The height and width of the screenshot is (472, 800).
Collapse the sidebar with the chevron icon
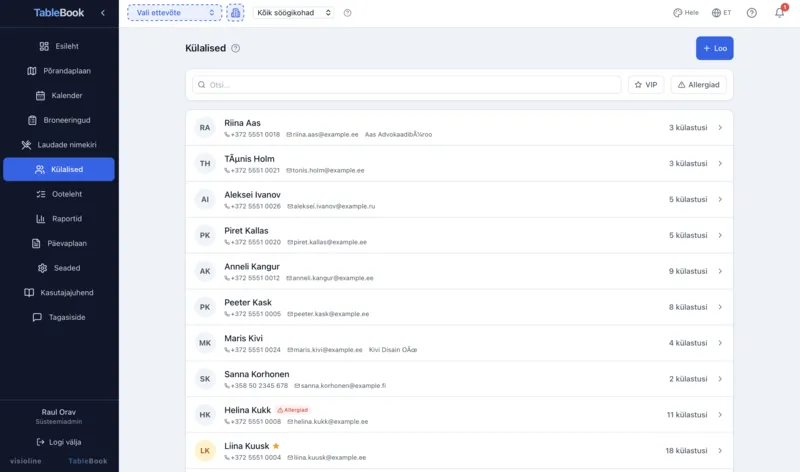(102, 13)
